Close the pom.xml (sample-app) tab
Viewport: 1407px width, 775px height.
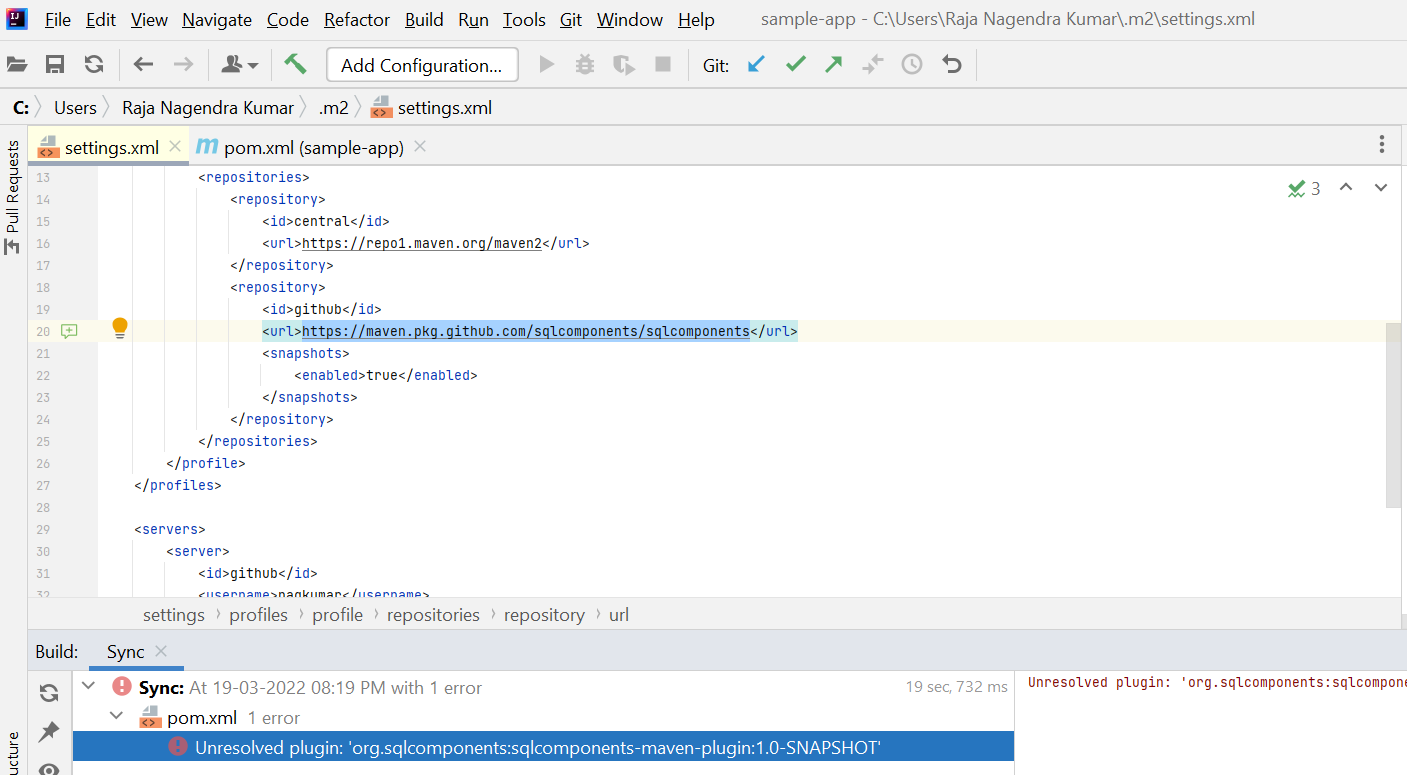420,146
